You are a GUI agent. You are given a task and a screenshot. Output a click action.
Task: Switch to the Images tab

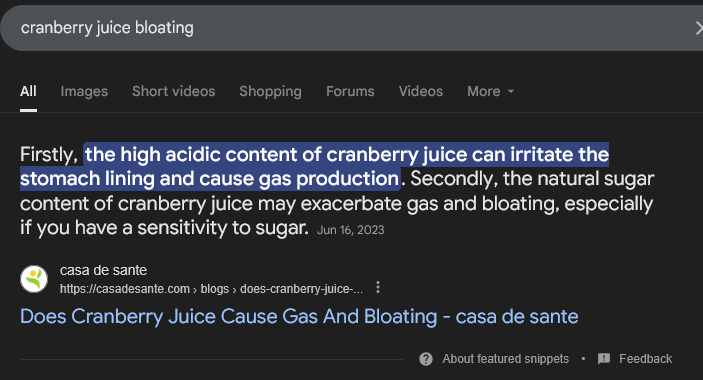coord(84,91)
